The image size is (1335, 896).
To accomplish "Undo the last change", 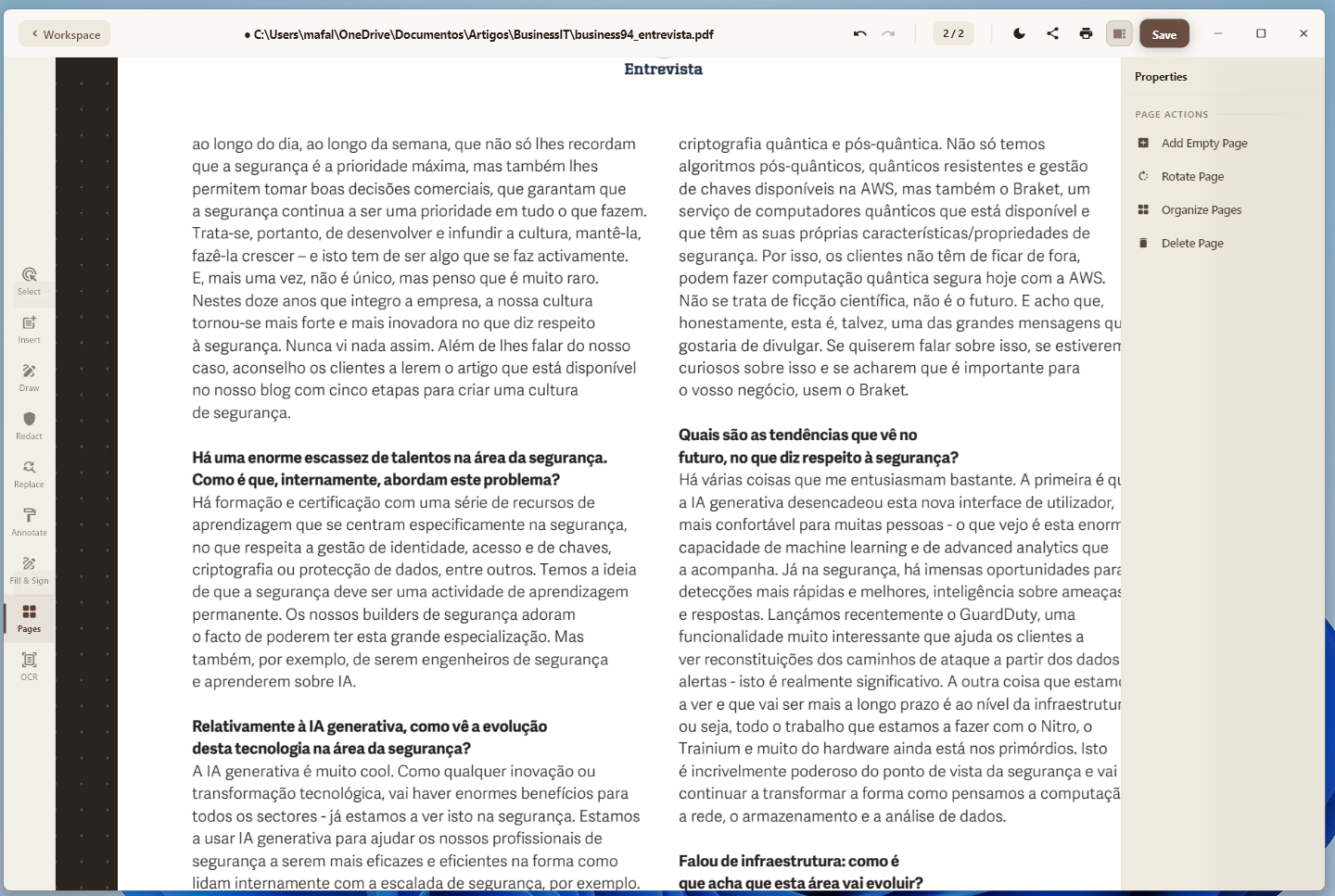I will (x=860, y=34).
